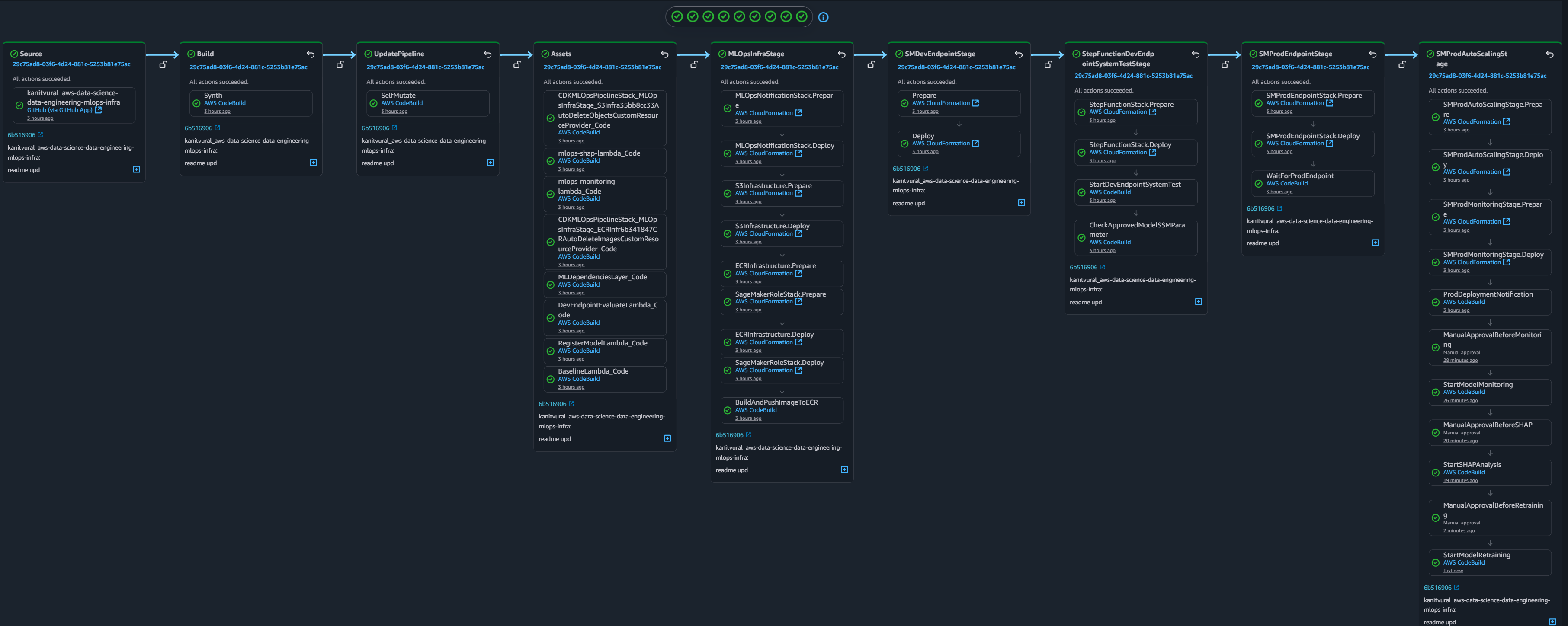Click rollback icon on SMProdEndpointStage
The height and width of the screenshot is (626, 1568).
tap(1372, 54)
